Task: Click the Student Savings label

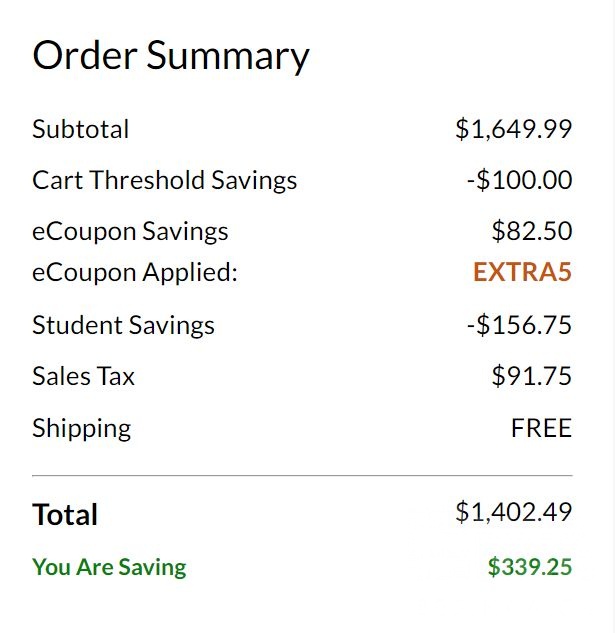Action: 123,326
